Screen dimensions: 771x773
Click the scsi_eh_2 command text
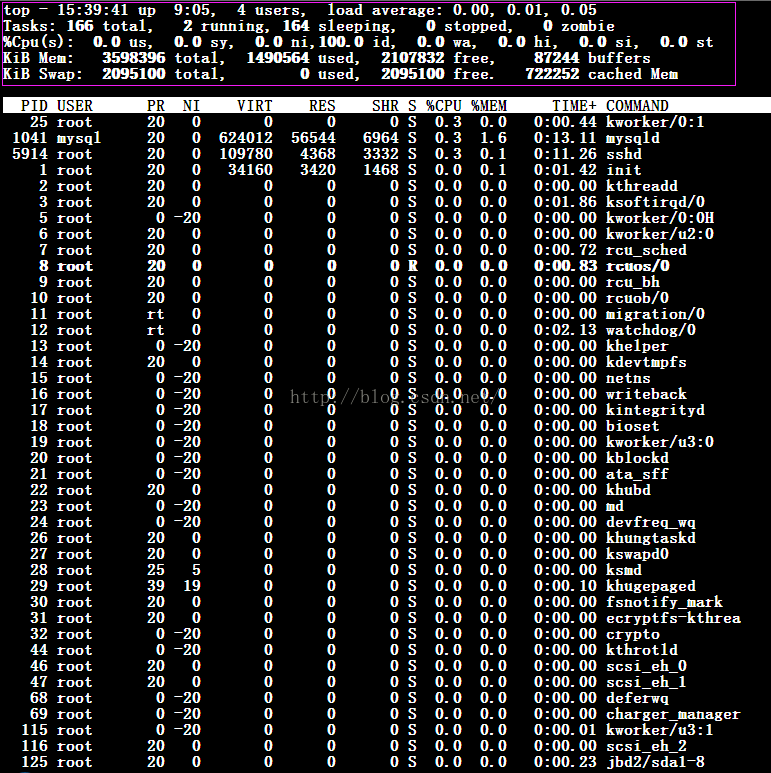[646, 746]
